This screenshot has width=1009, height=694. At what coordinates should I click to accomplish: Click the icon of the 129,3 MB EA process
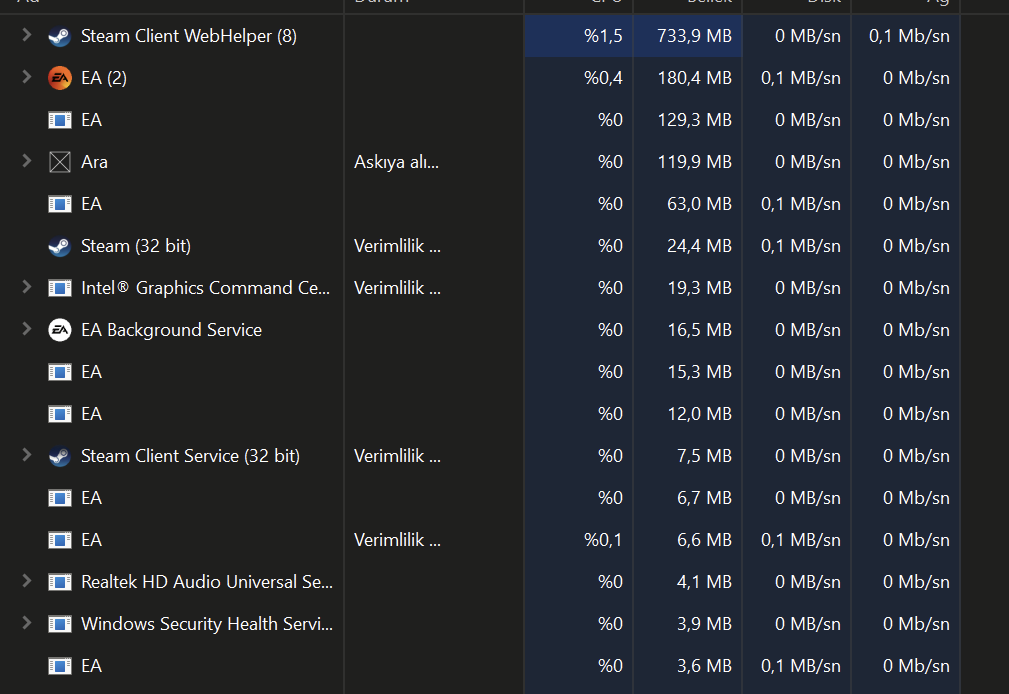(x=59, y=120)
